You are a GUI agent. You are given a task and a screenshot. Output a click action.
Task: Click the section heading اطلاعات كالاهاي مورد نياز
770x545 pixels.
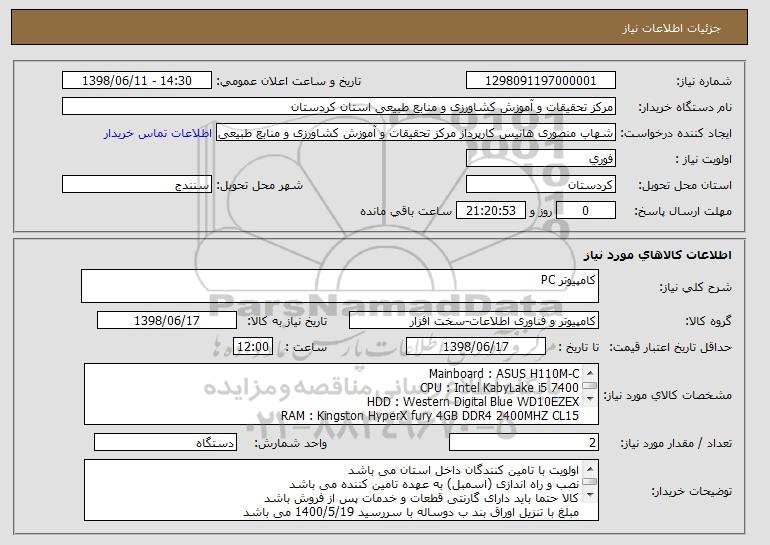click(658, 255)
